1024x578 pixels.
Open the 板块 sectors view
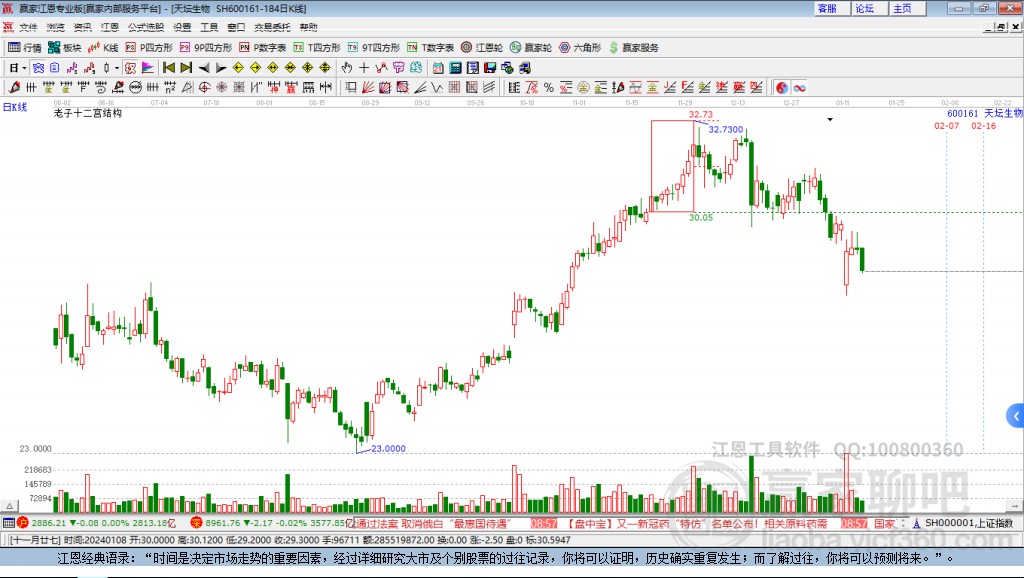coord(64,47)
